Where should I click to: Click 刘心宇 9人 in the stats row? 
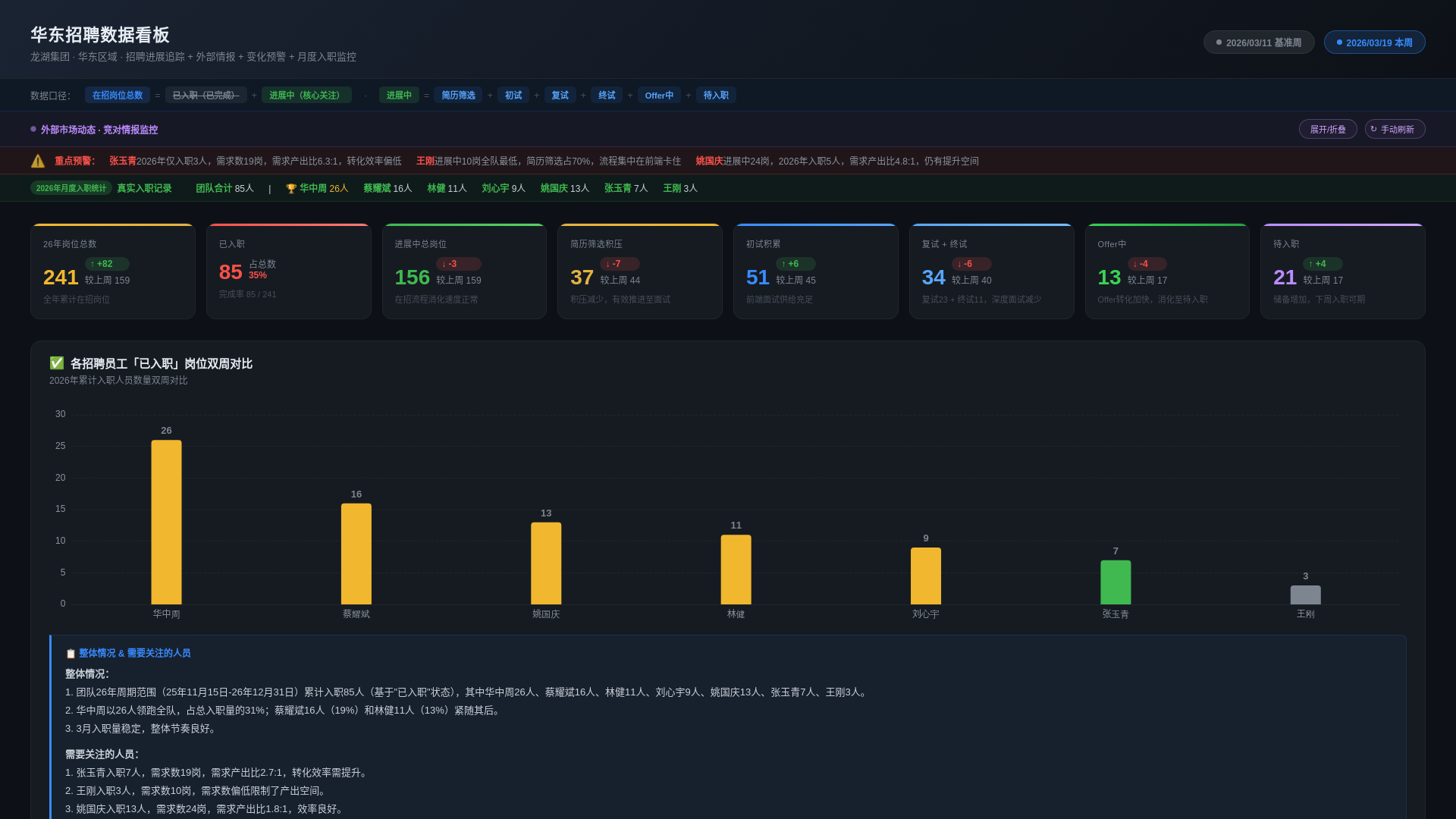click(504, 189)
